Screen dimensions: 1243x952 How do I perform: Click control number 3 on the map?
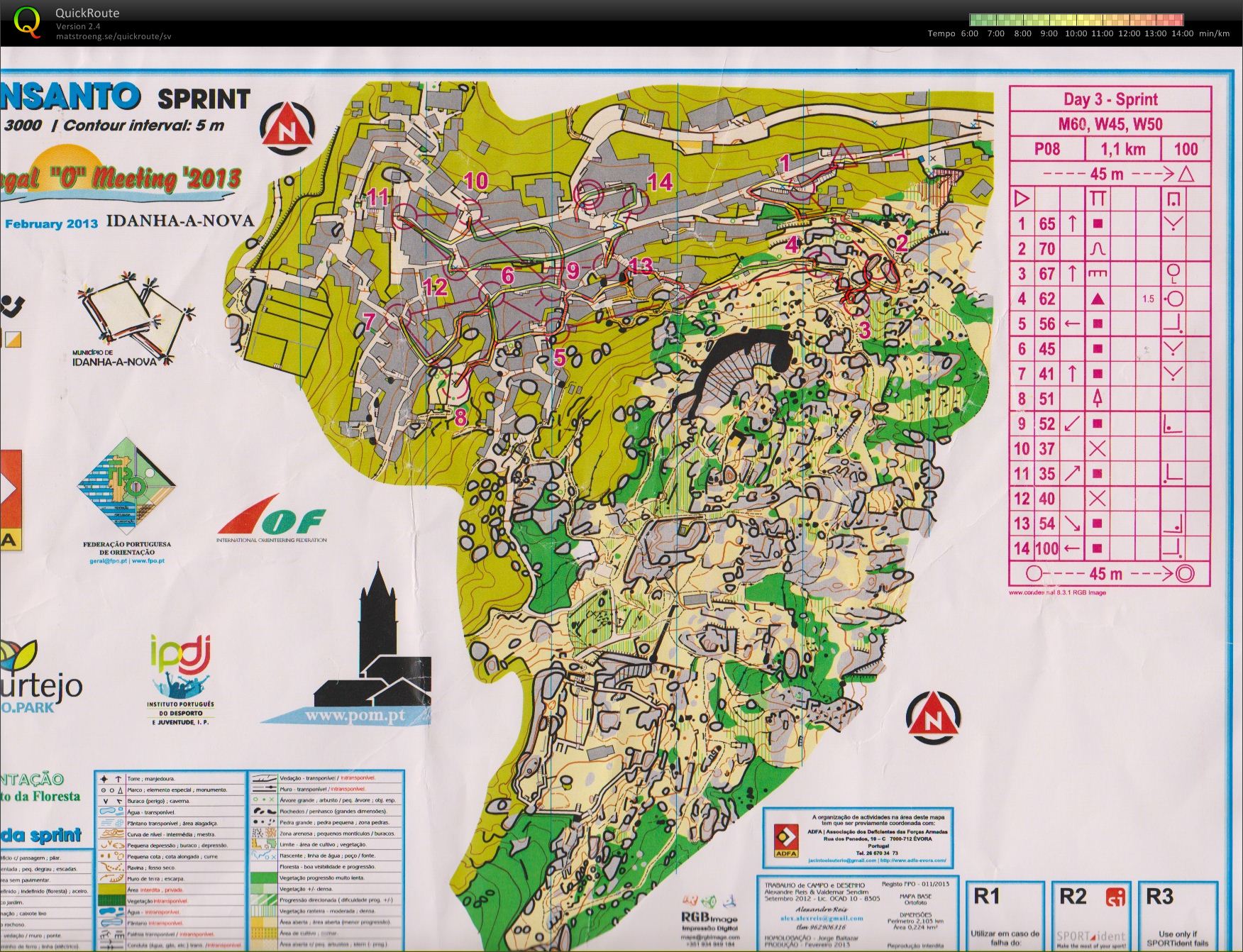click(x=864, y=330)
